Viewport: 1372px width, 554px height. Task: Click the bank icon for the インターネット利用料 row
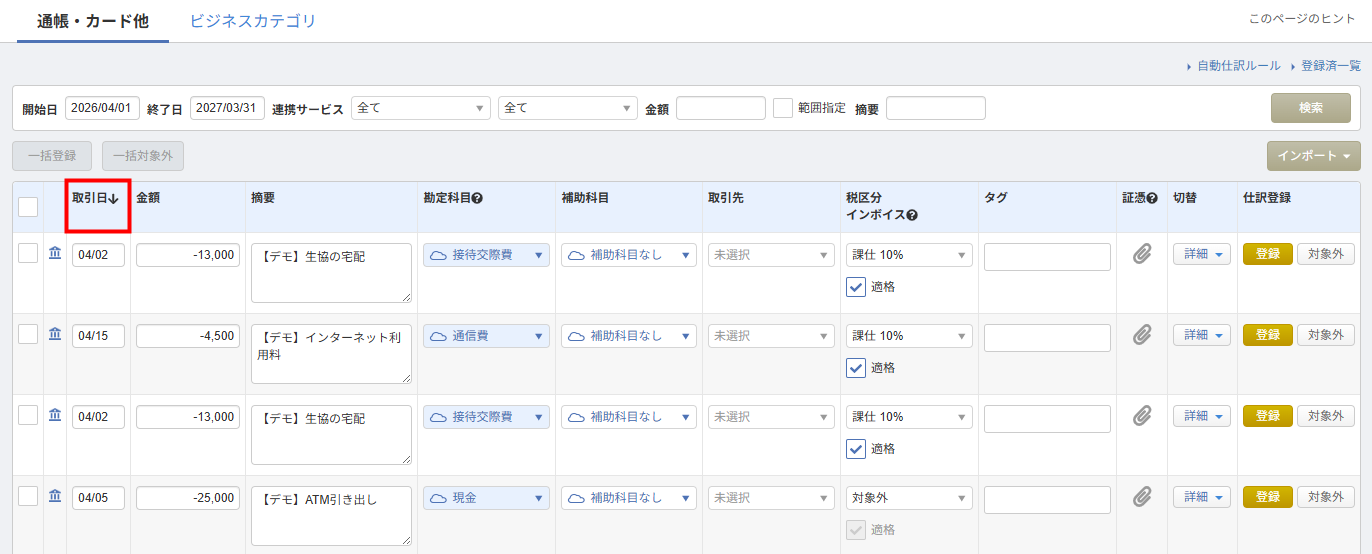pos(55,334)
